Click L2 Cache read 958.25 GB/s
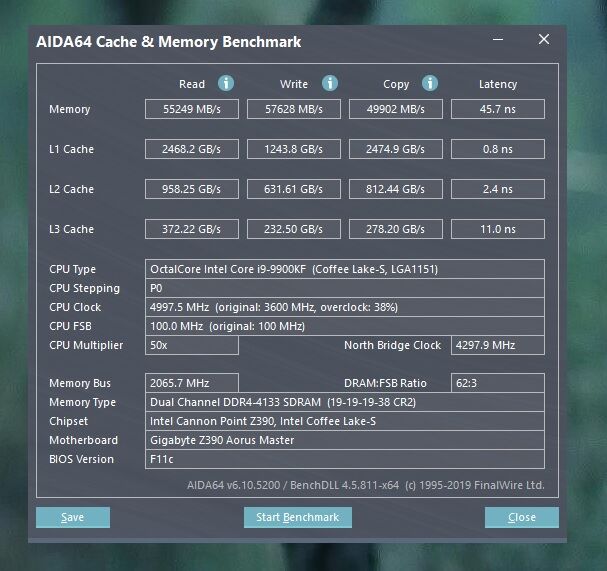Image resolution: width=607 pixels, height=571 pixels. coord(192,189)
